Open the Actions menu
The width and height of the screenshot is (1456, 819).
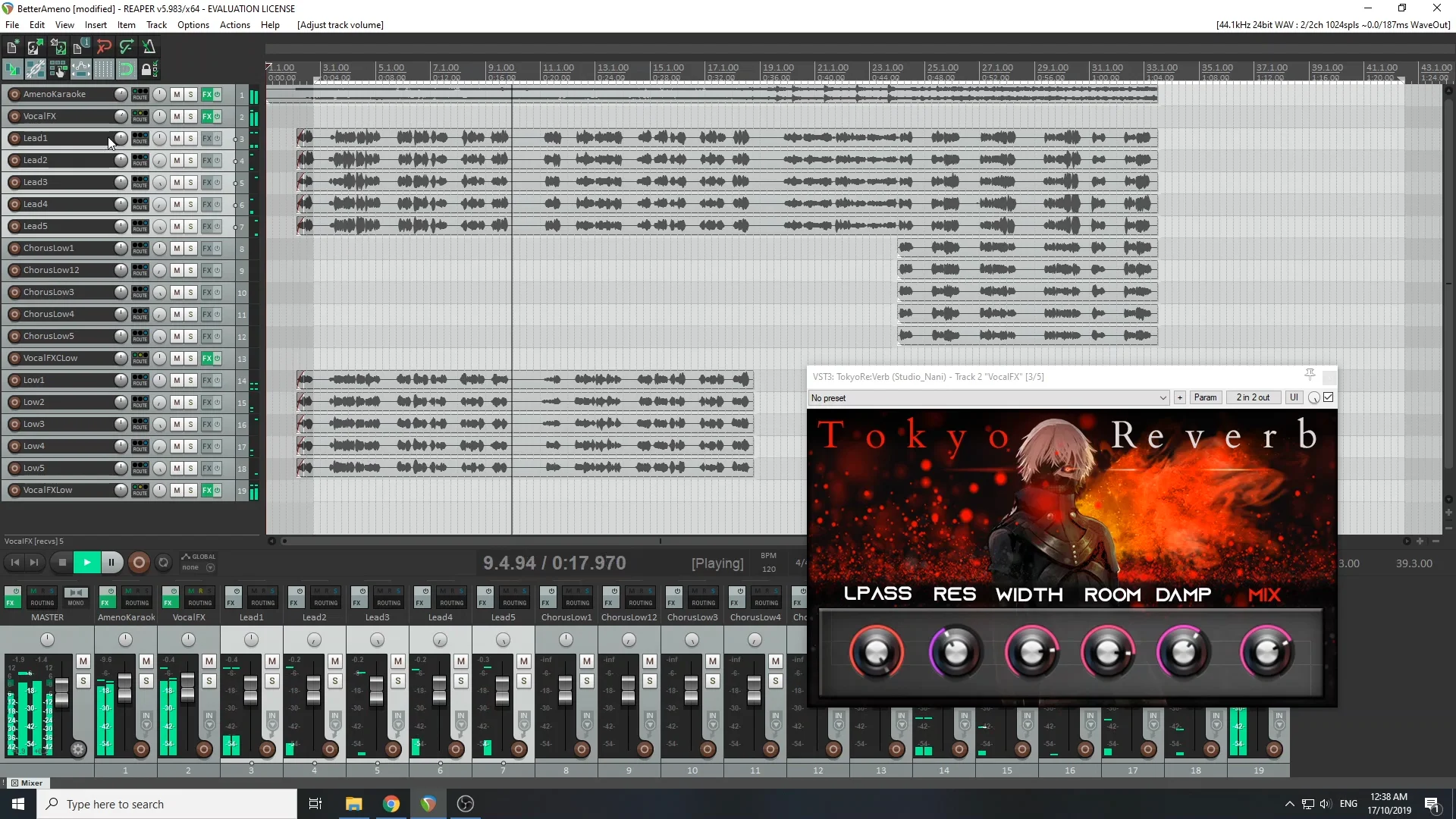click(x=234, y=24)
